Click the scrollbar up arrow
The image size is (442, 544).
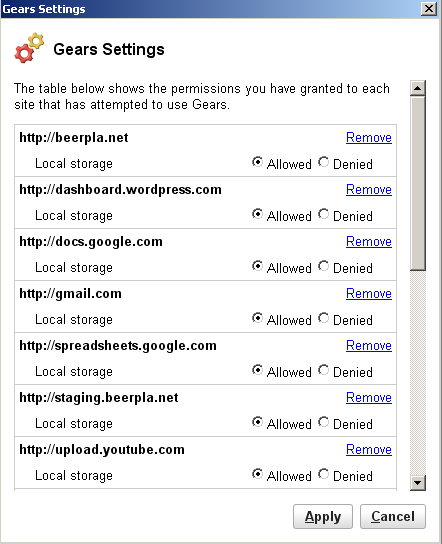tap(418, 88)
